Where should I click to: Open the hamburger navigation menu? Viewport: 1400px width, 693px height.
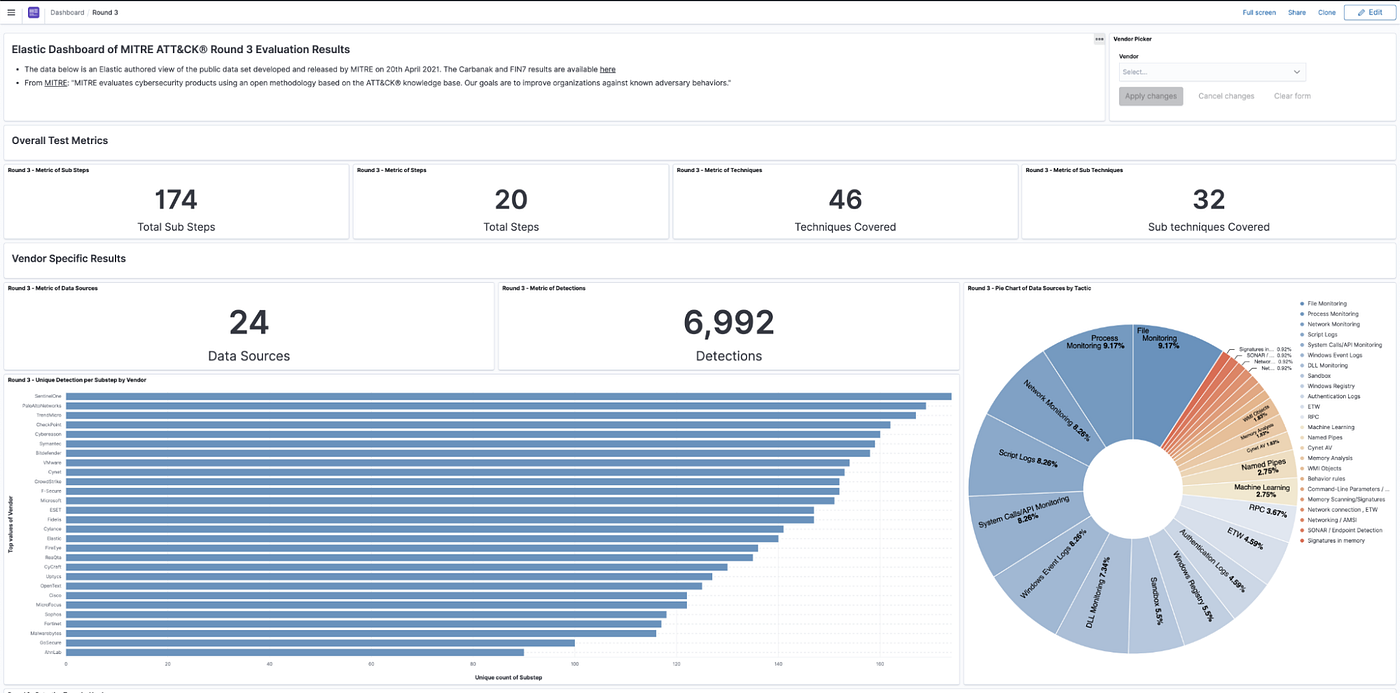[11, 12]
